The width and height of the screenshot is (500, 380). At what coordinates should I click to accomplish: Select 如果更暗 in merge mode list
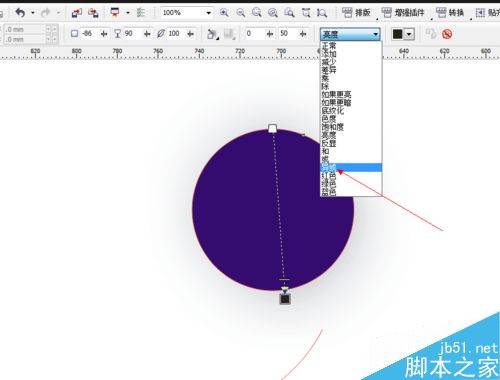(351, 102)
